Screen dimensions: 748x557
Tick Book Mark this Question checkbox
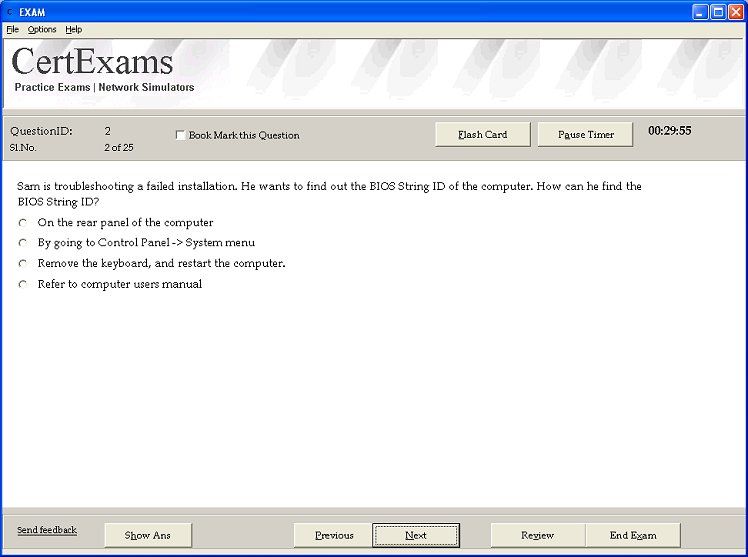(x=180, y=135)
